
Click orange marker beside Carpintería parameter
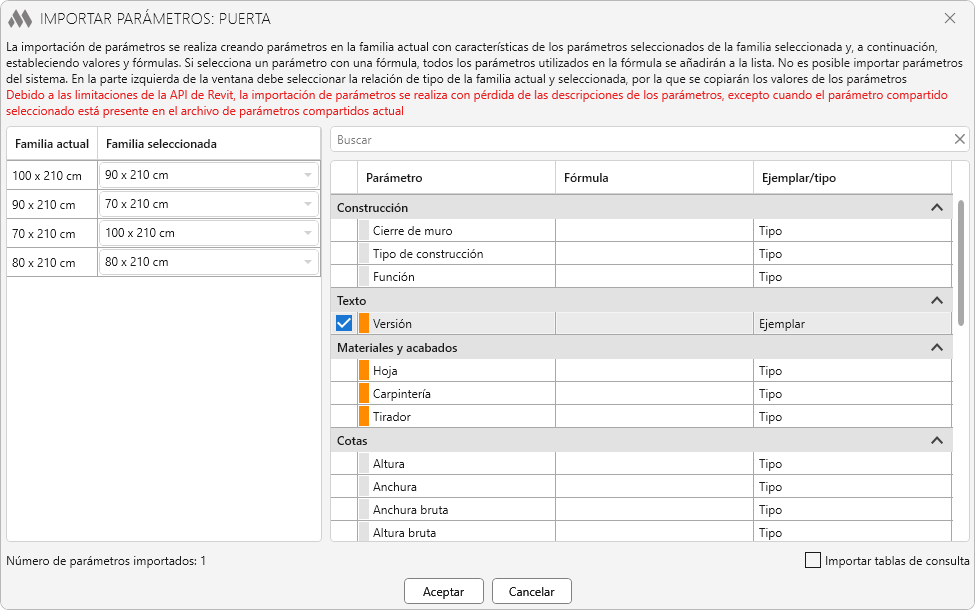(x=364, y=394)
